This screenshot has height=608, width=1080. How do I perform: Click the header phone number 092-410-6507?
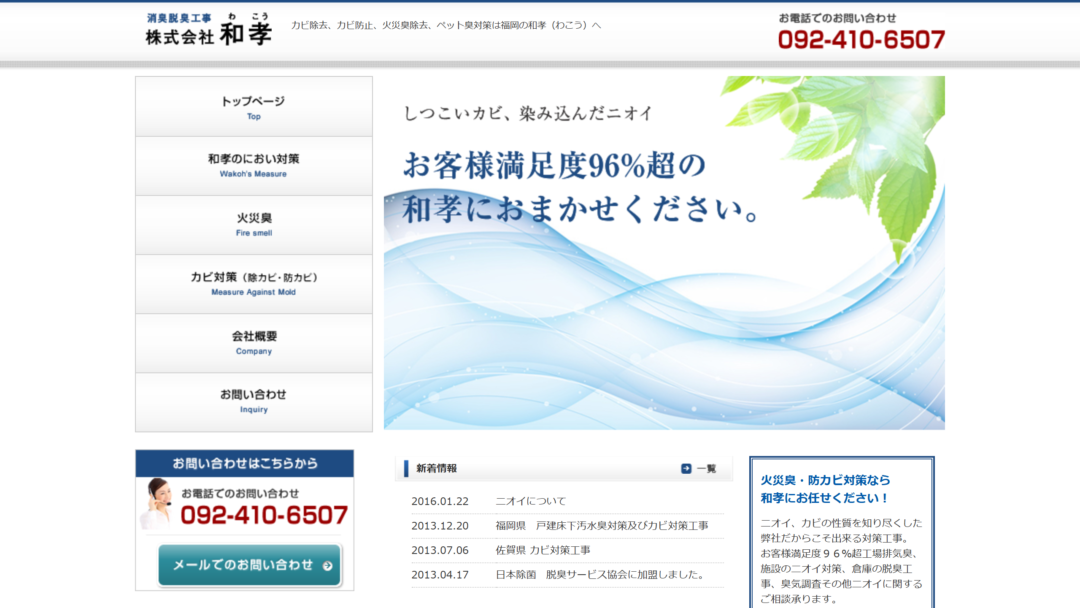click(x=861, y=40)
